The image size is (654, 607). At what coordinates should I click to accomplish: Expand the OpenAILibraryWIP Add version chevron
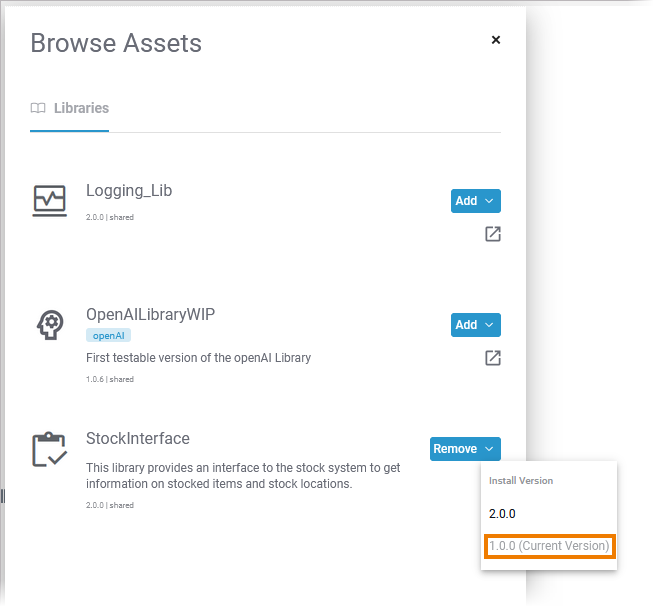[x=489, y=325]
